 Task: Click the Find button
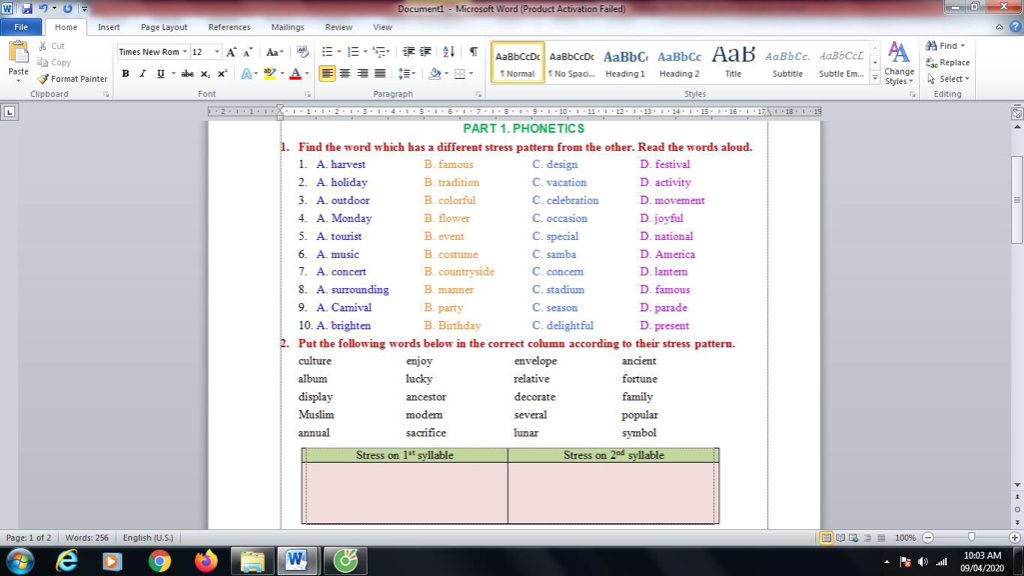946,46
